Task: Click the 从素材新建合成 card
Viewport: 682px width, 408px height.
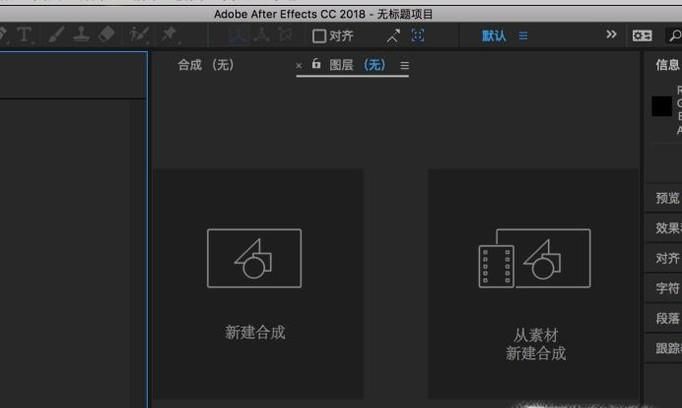Action: [533, 284]
